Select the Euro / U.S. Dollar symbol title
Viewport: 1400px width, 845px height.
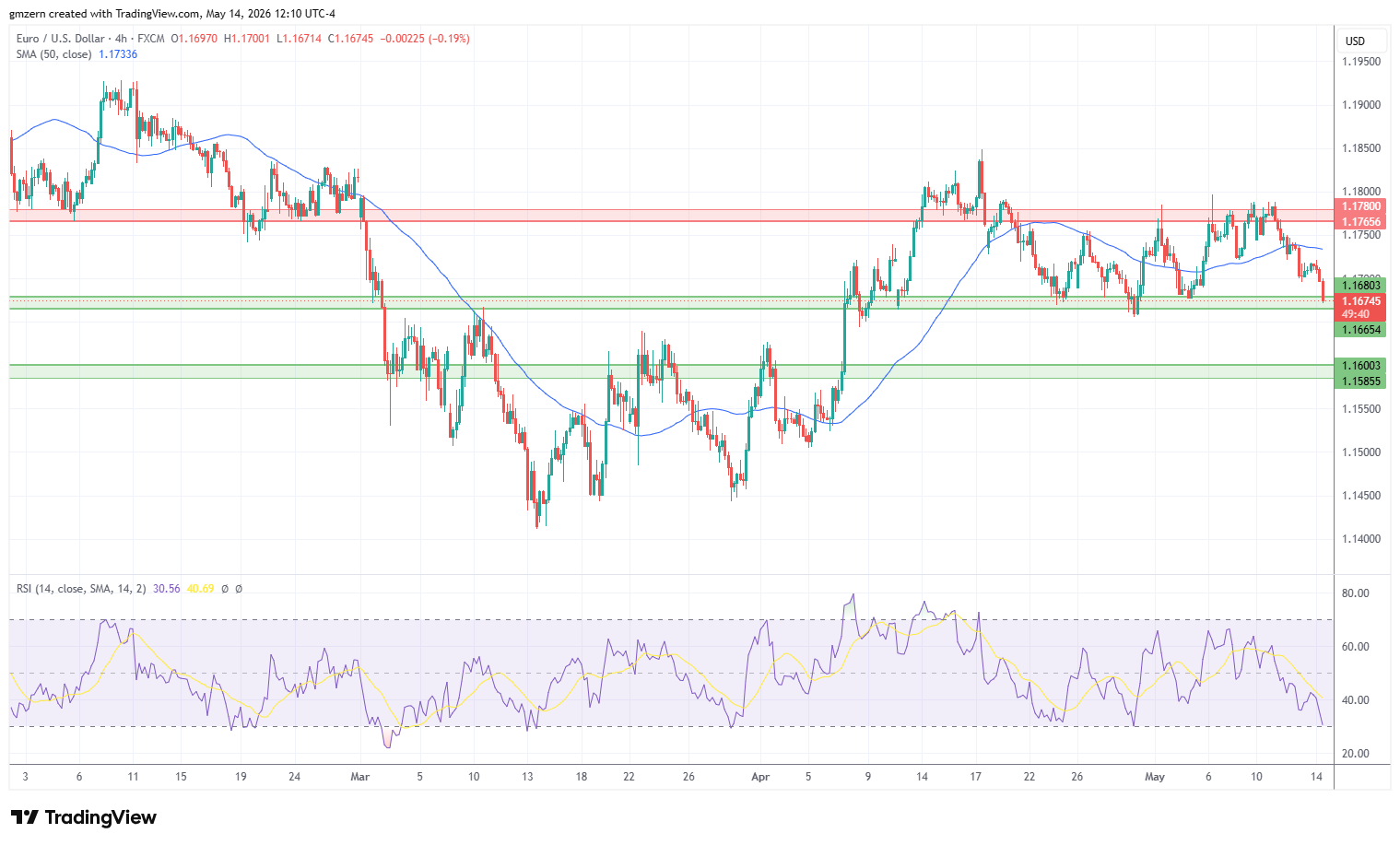coord(63,39)
